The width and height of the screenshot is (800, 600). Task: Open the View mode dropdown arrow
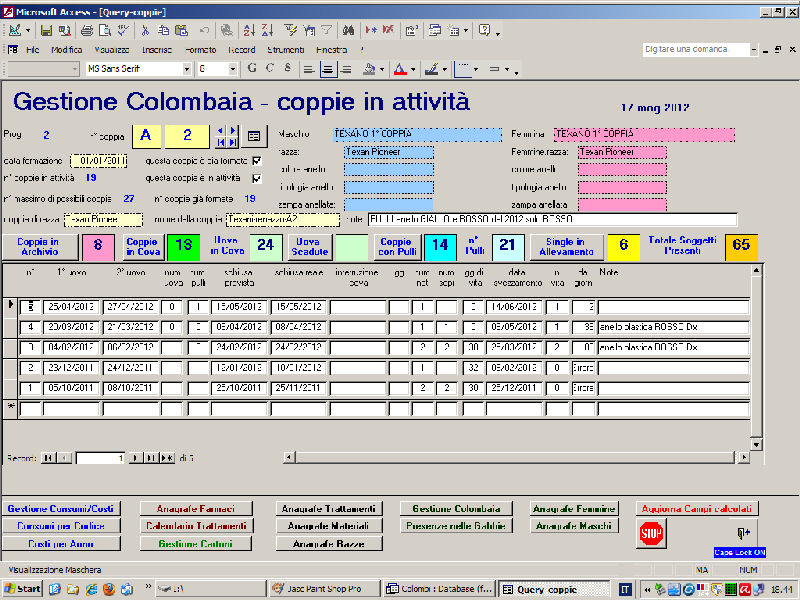[x=28, y=31]
